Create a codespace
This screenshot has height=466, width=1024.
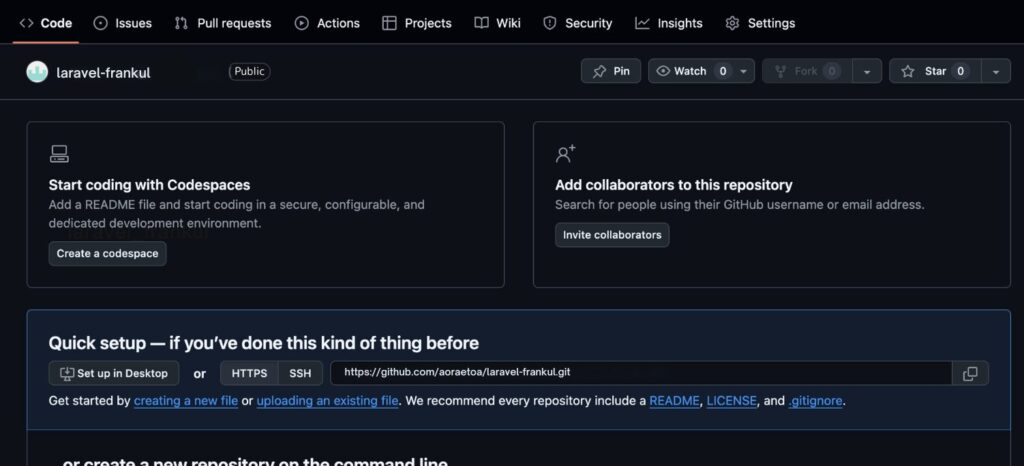pos(108,253)
